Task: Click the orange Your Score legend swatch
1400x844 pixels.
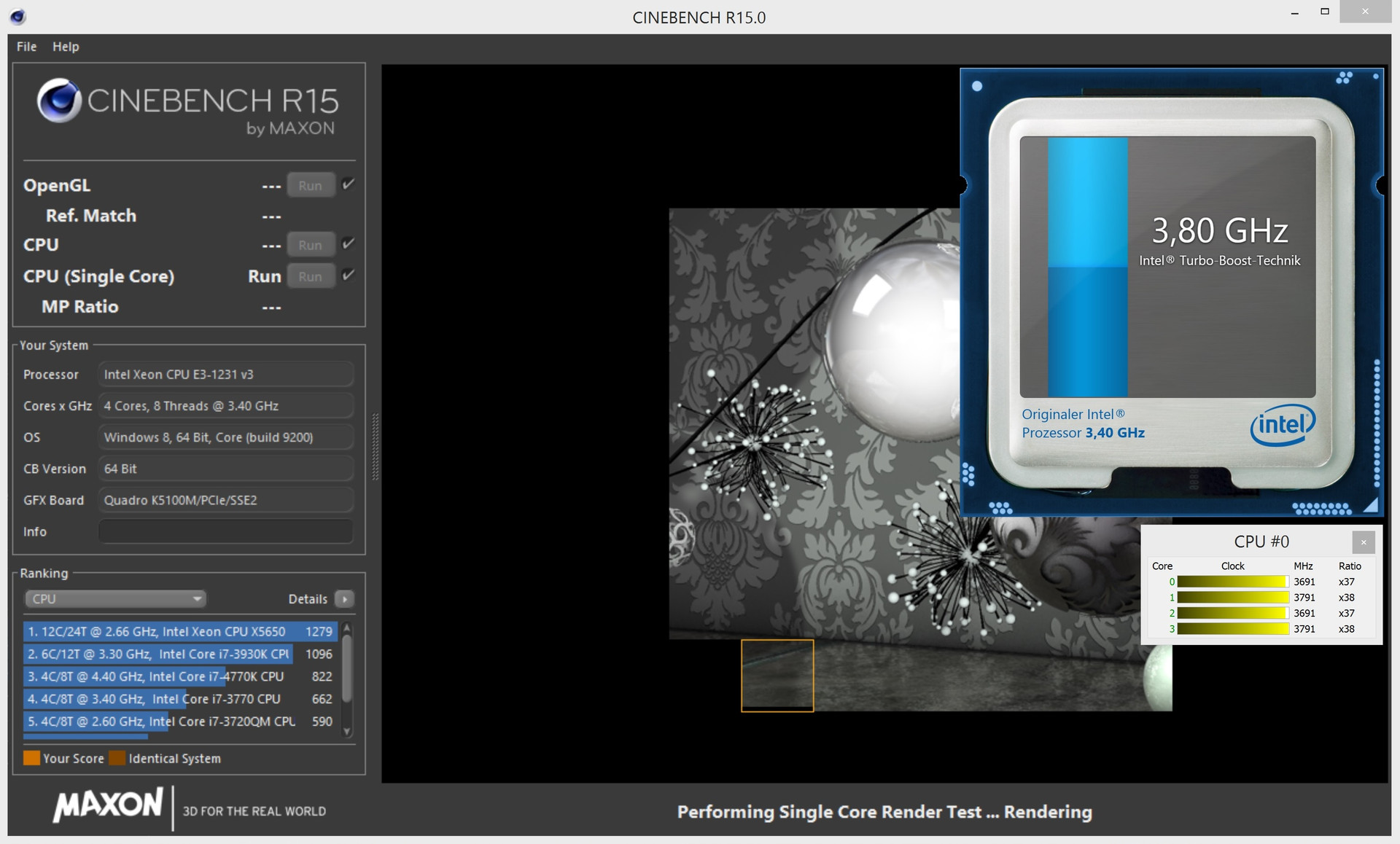Action: pyautogui.click(x=31, y=758)
